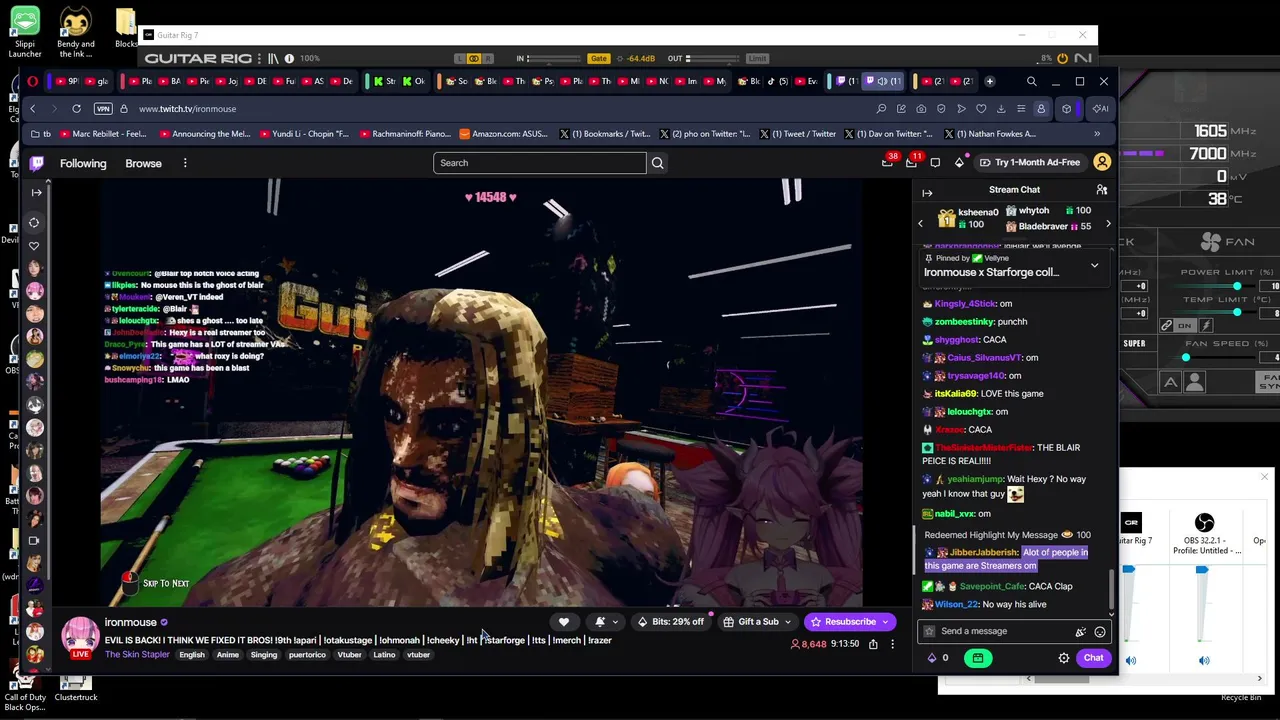Expand the left followed channels sidebar

(36, 192)
